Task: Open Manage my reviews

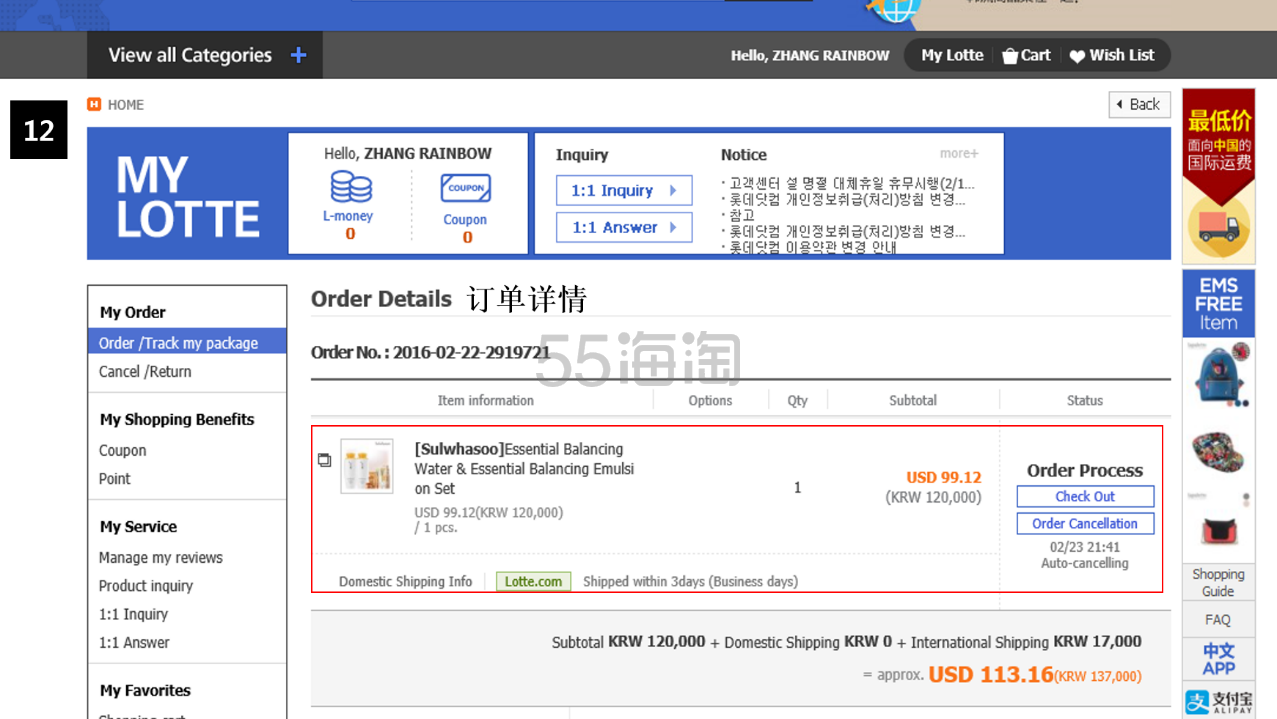Action: pyautogui.click(x=160, y=557)
